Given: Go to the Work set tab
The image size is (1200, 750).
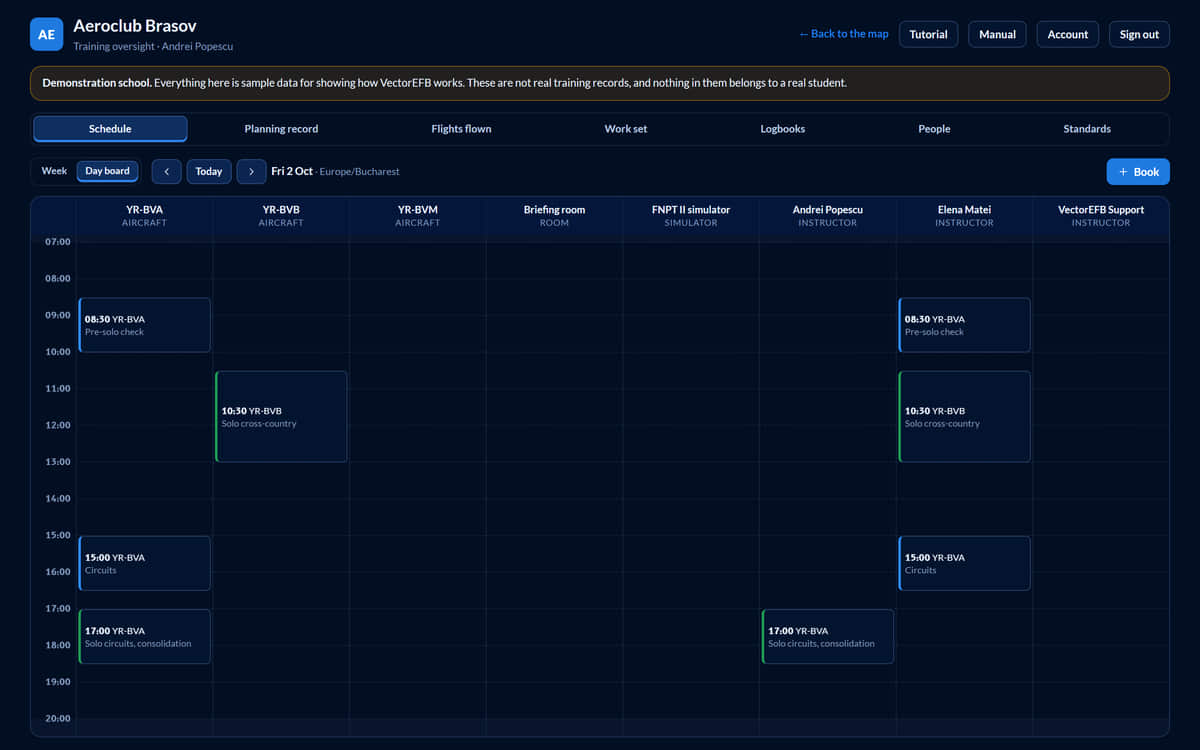Looking at the screenshot, I should (626, 129).
